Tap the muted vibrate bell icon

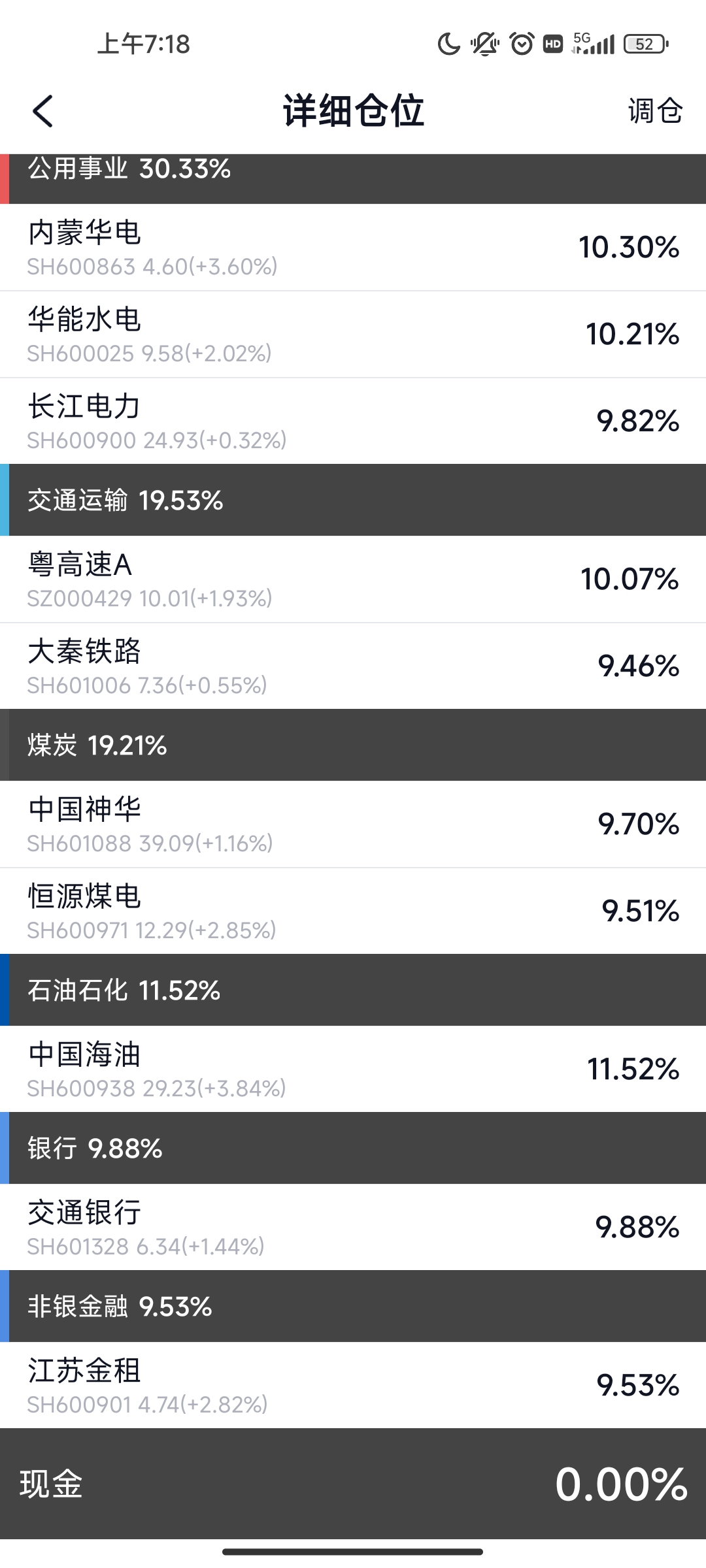pyautogui.click(x=485, y=44)
